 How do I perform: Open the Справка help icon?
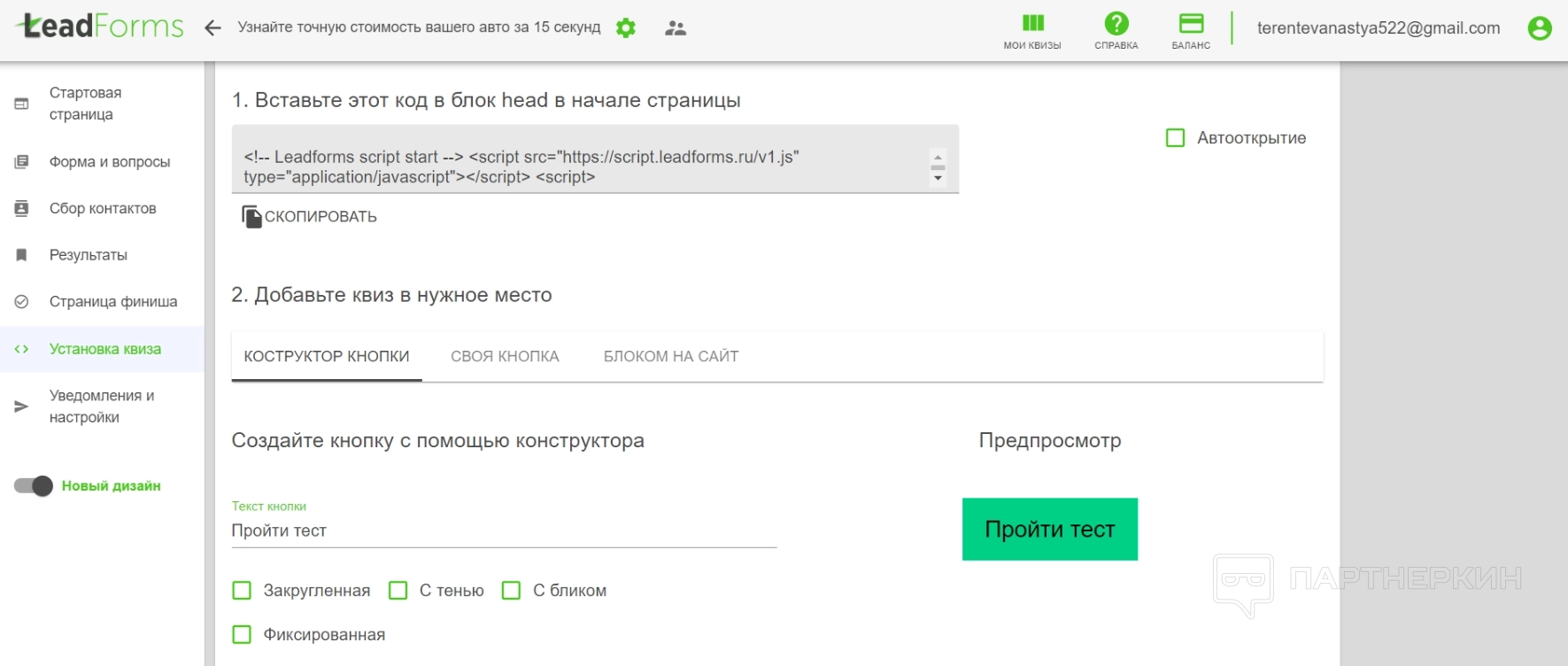pos(1116,30)
